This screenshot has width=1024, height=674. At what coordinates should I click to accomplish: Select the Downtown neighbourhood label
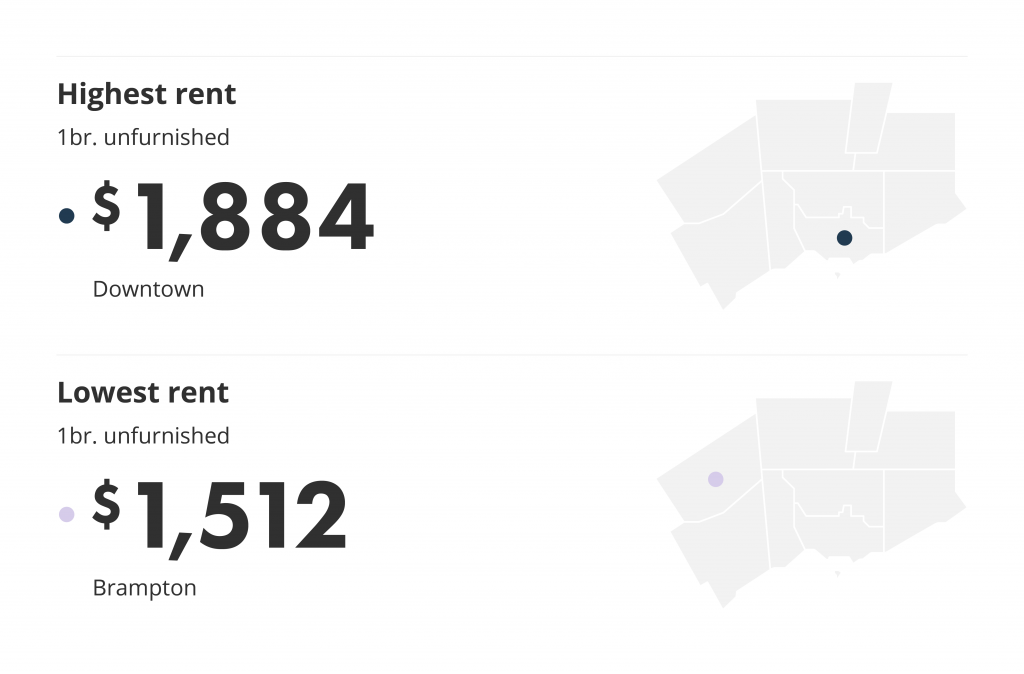tap(148, 289)
